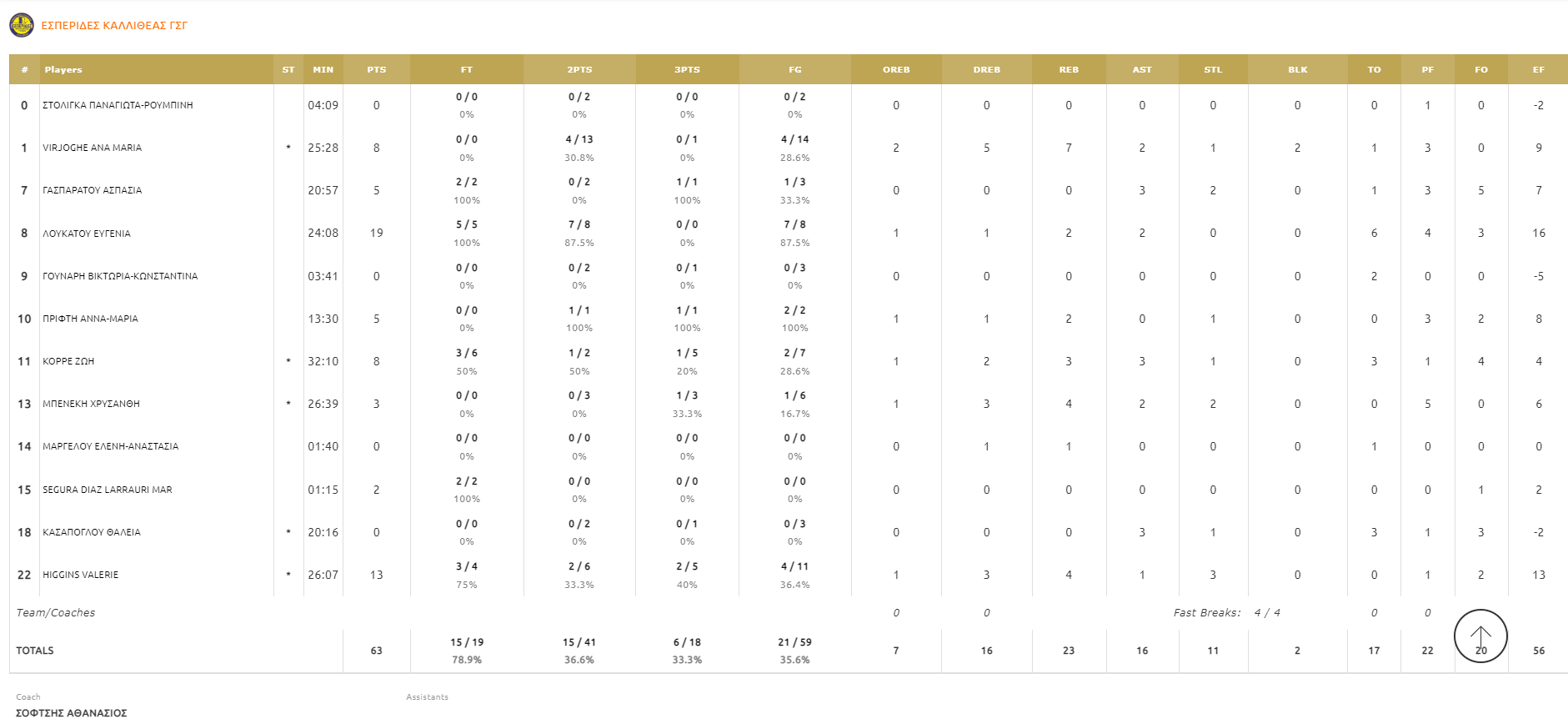Click the team logo badge

pos(22,25)
